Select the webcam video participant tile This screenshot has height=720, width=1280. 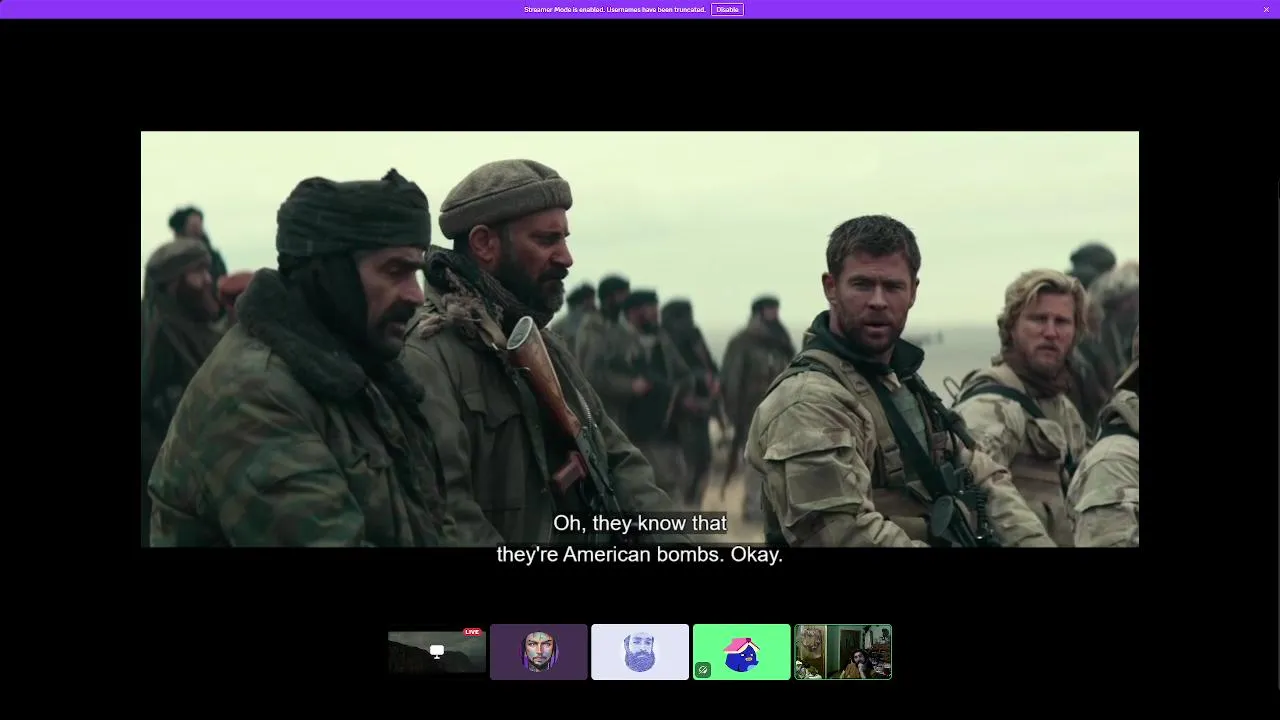843,652
